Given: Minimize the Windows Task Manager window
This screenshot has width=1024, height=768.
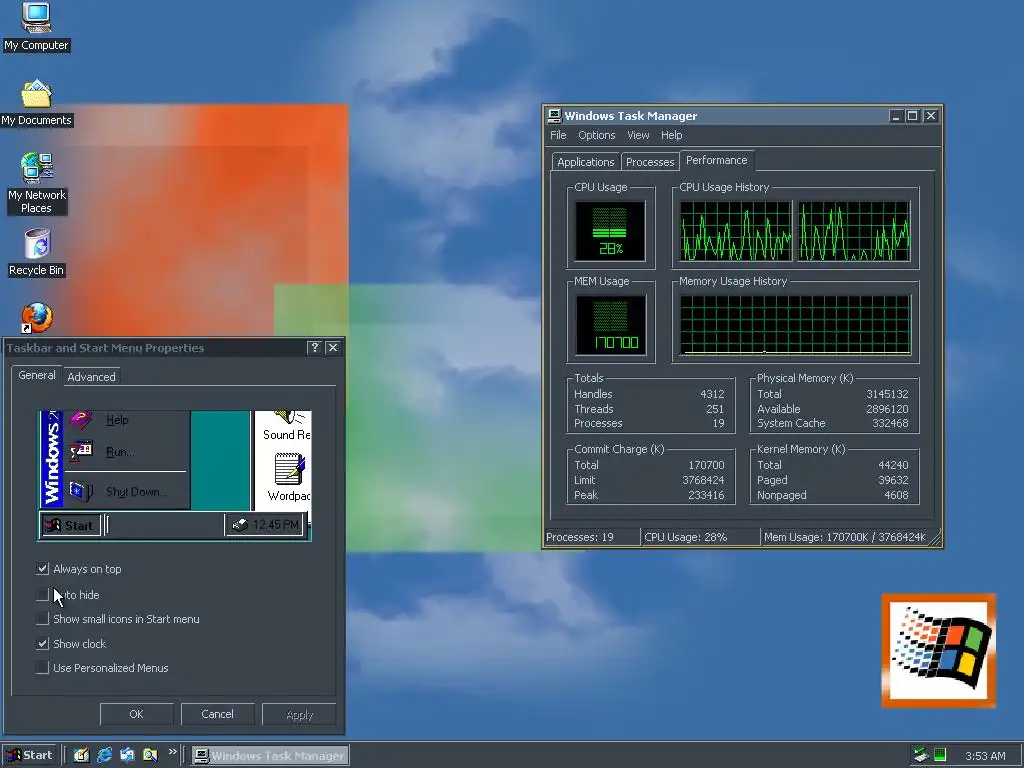Looking at the screenshot, I should pos(896,116).
